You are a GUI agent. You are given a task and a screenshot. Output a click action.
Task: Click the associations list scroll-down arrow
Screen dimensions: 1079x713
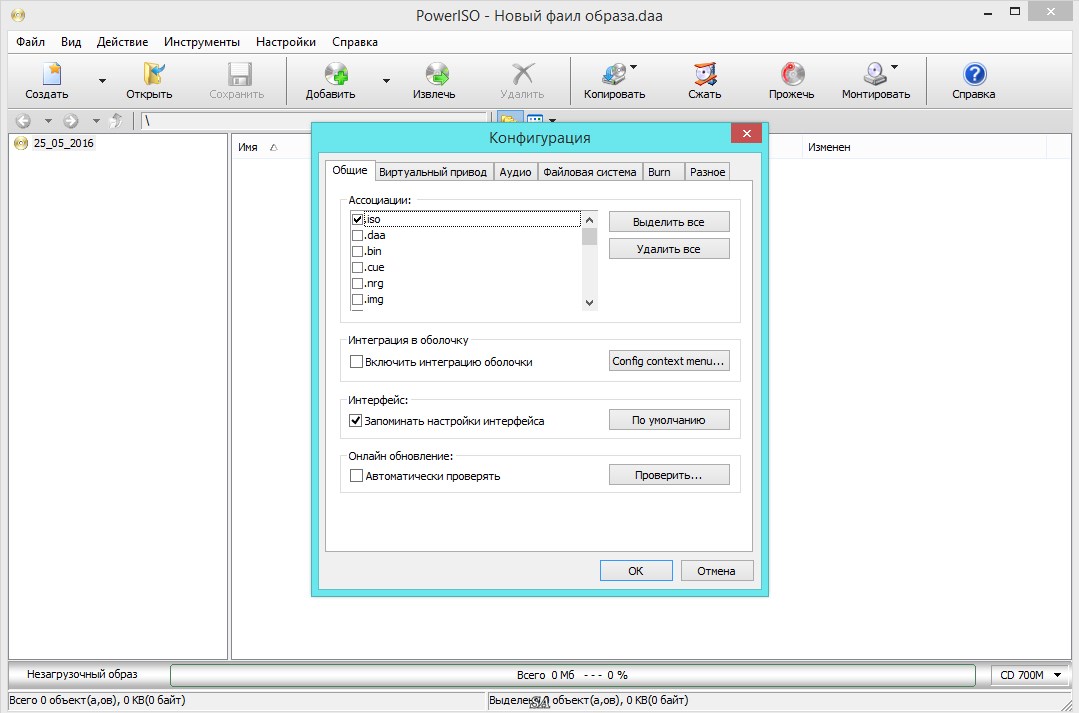(x=589, y=303)
